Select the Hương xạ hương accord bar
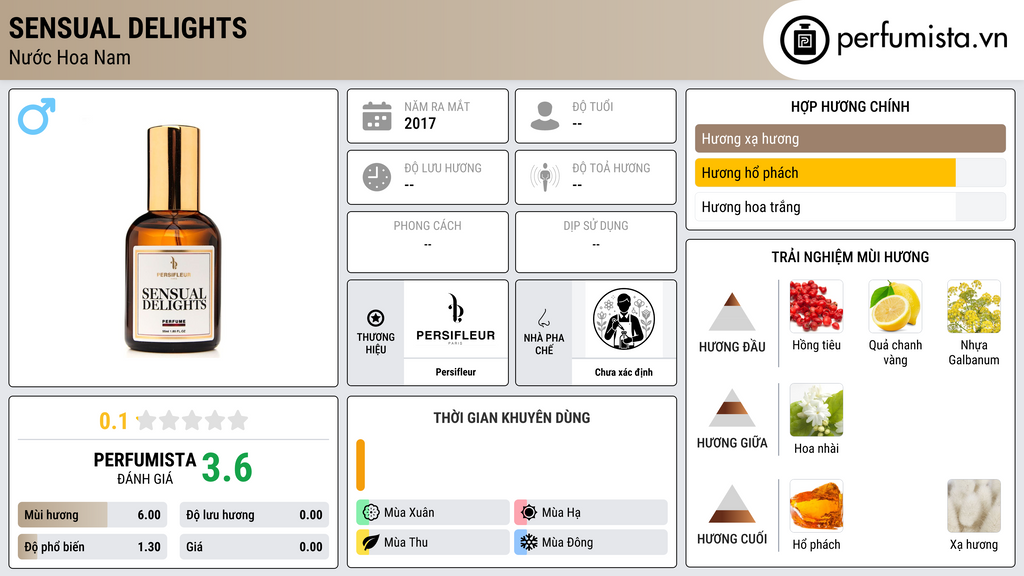The height and width of the screenshot is (576, 1024). (x=850, y=138)
